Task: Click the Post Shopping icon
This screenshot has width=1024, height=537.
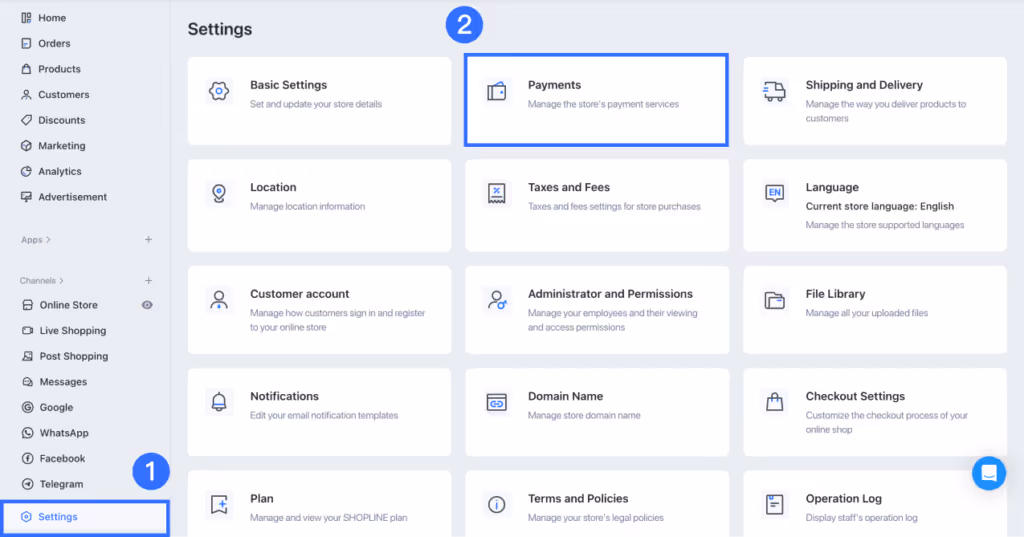Action: coord(27,356)
